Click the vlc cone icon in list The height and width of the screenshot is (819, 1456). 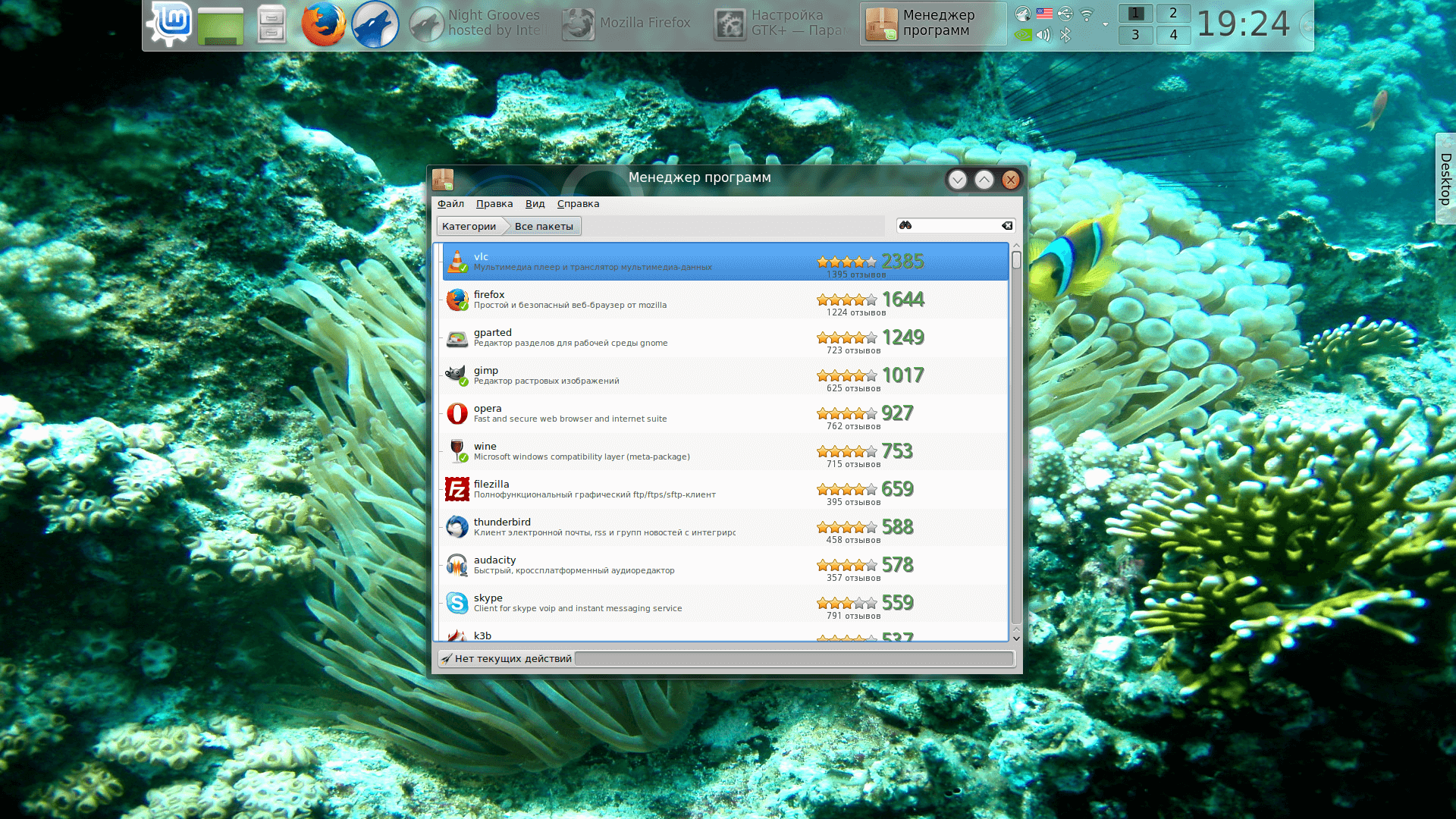457,262
